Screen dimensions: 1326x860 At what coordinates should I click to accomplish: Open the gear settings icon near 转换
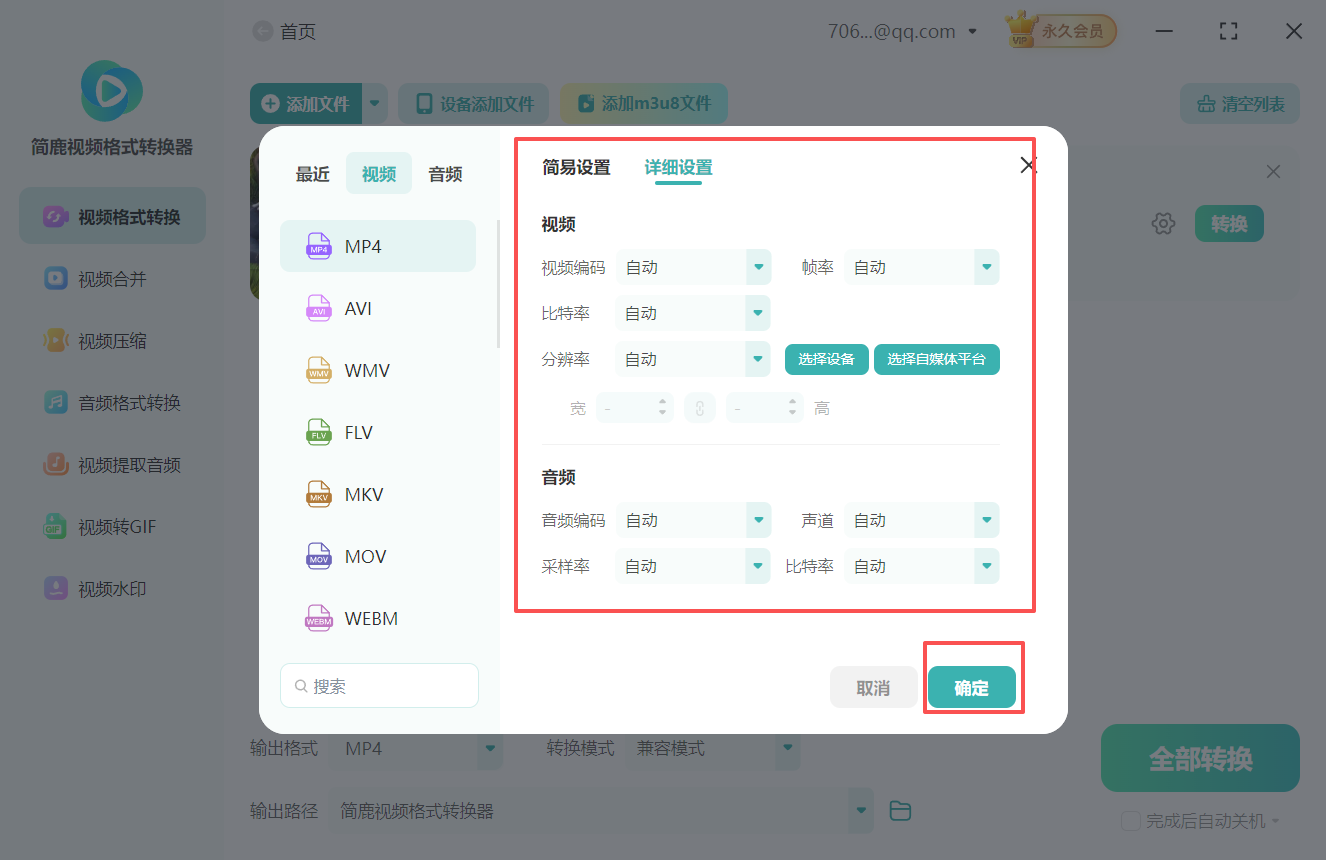1163,223
